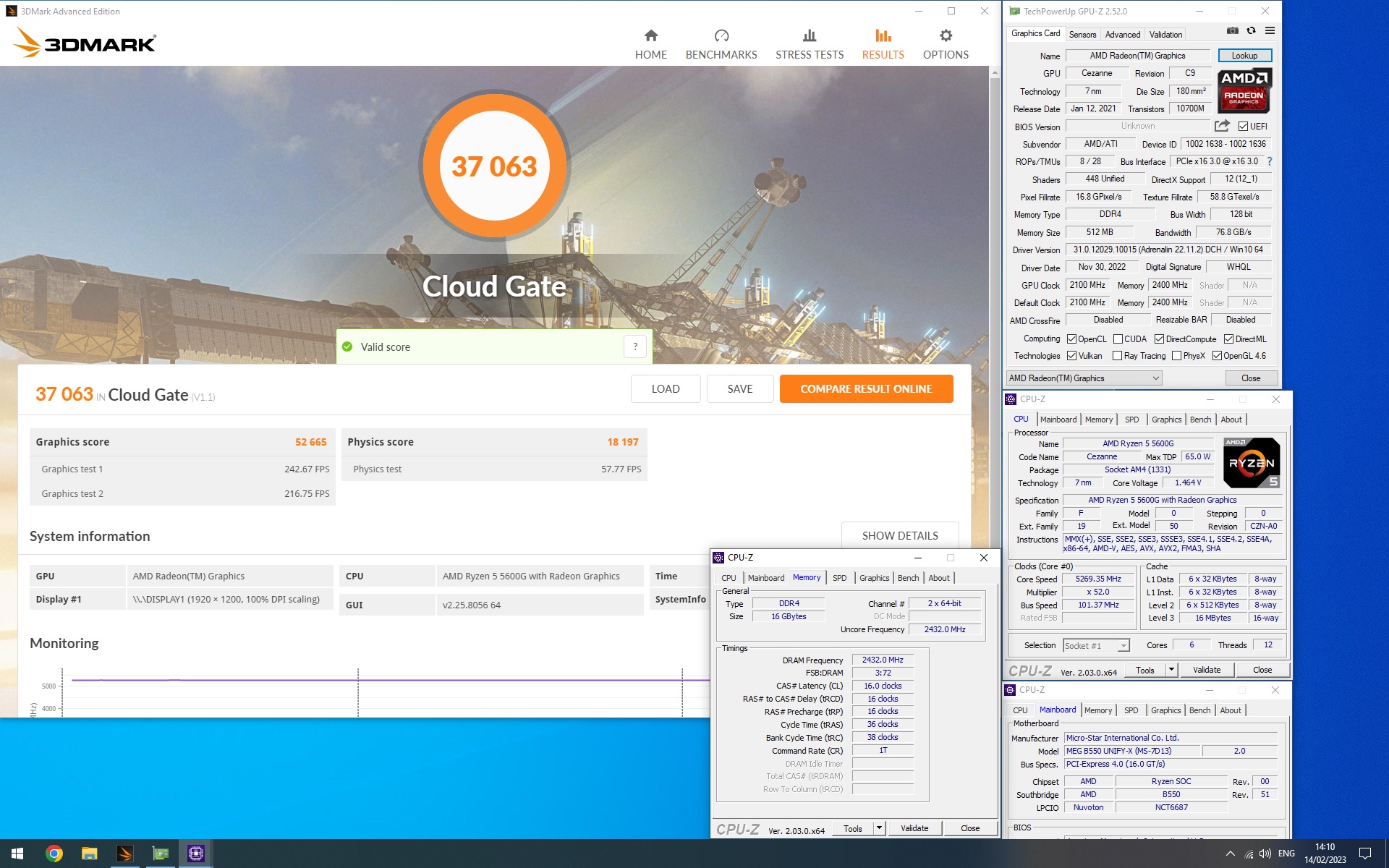Toggle the DirectML checkbox
This screenshot has width=1389, height=868.
click(x=1228, y=339)
